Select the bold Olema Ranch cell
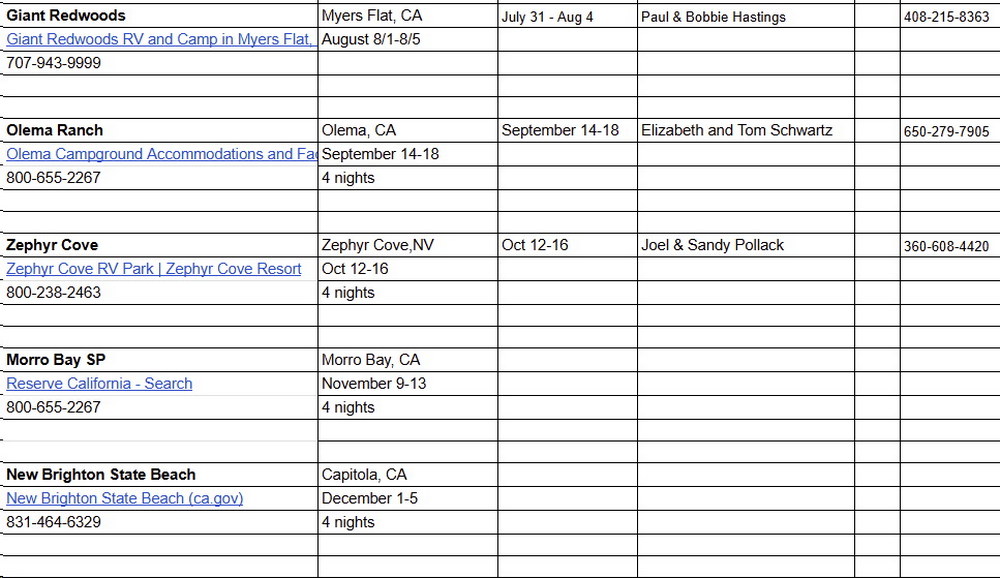The width and height of the screenshot is (1000, 578). 55,130
